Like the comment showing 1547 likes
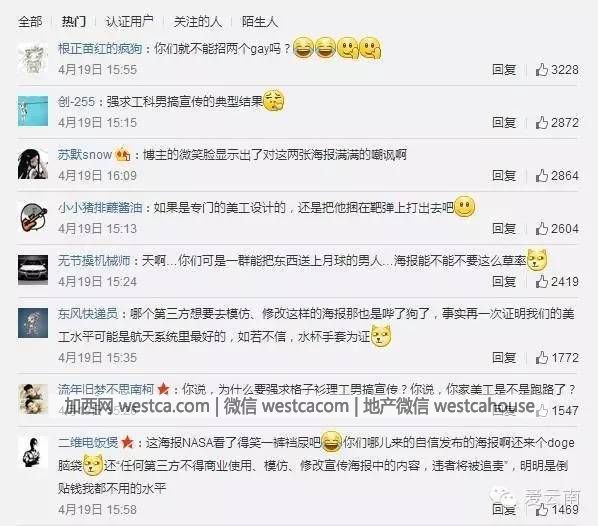The height and width of the screenshot is (526, 598). [542, 410]
